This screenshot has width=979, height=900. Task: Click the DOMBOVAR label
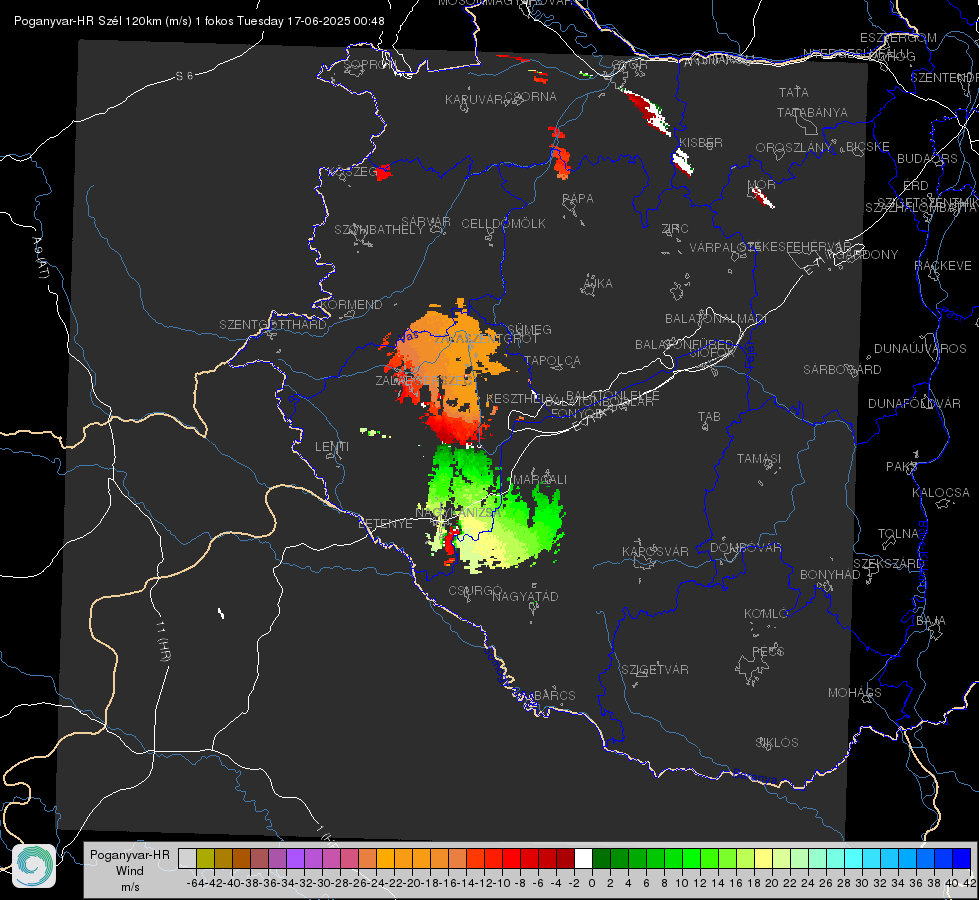point(746,547)
